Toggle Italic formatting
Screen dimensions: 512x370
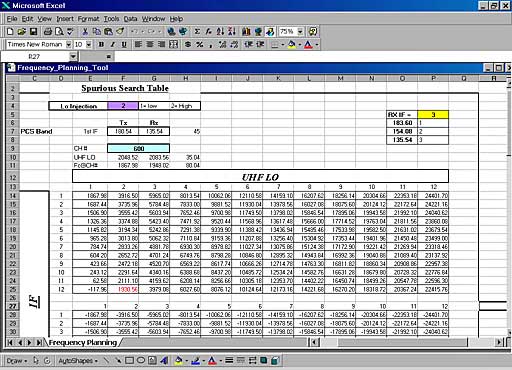113,44
